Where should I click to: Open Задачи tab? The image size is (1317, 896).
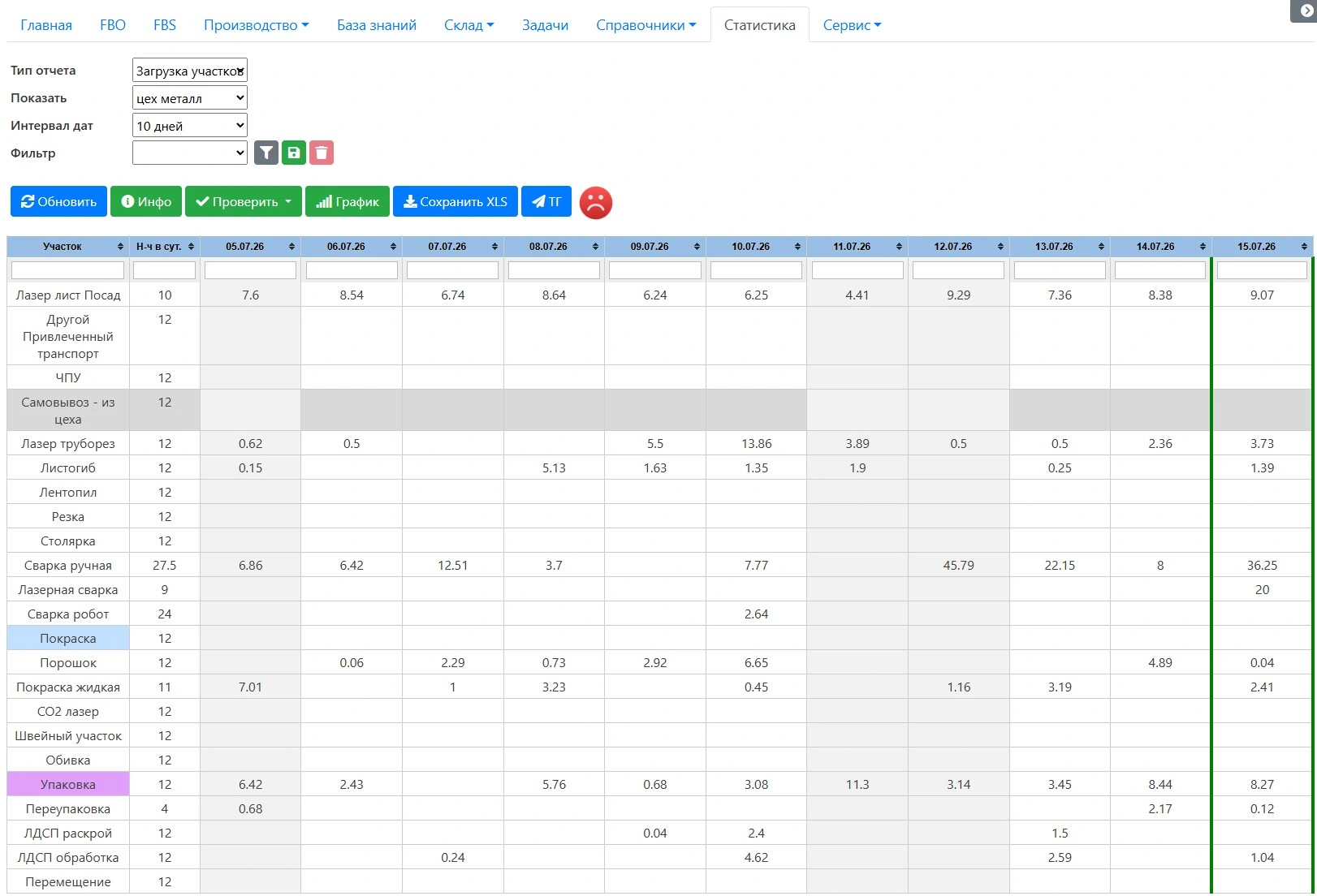point(545,25)
